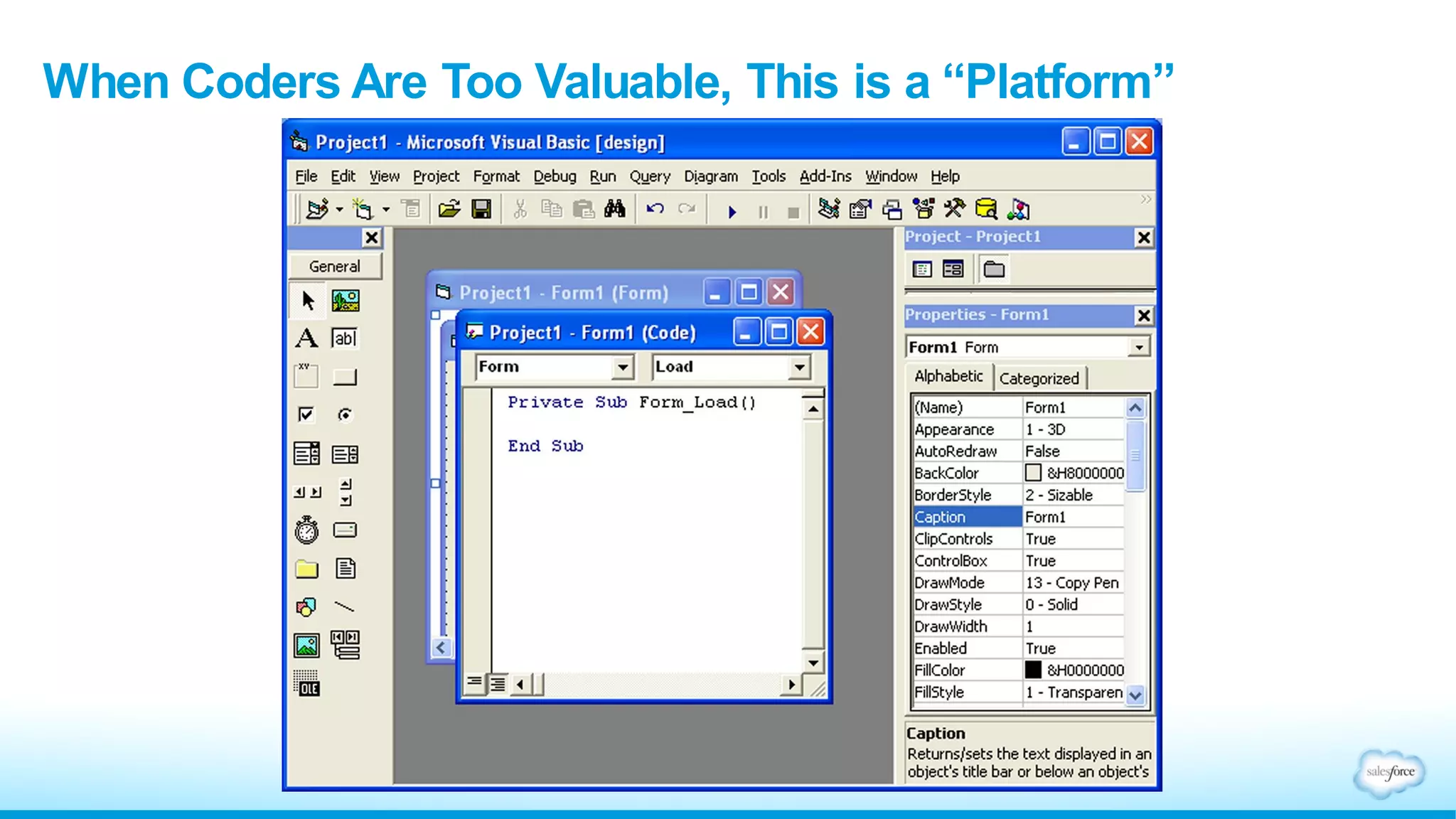This screenshot has height=819, width=1456.
Task: Select the TextBox control tool
Action: [x=345, y=338]
